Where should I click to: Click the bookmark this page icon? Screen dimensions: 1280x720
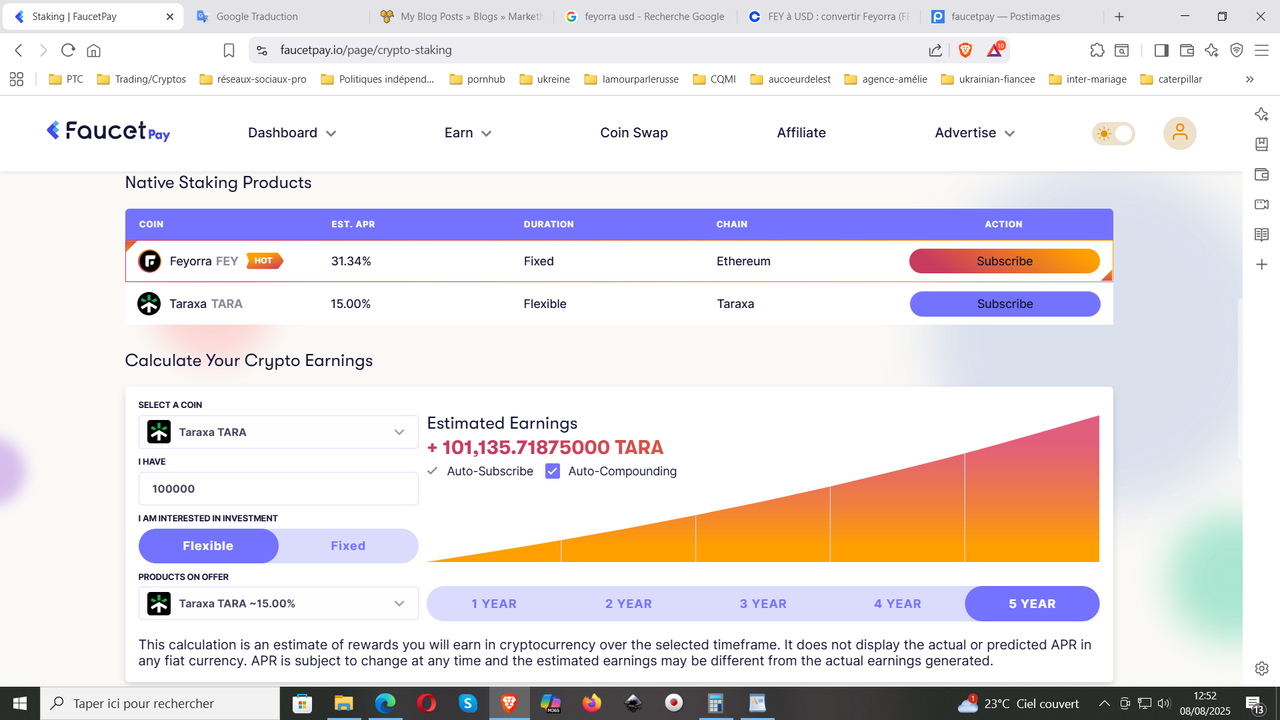pos(229,50)
